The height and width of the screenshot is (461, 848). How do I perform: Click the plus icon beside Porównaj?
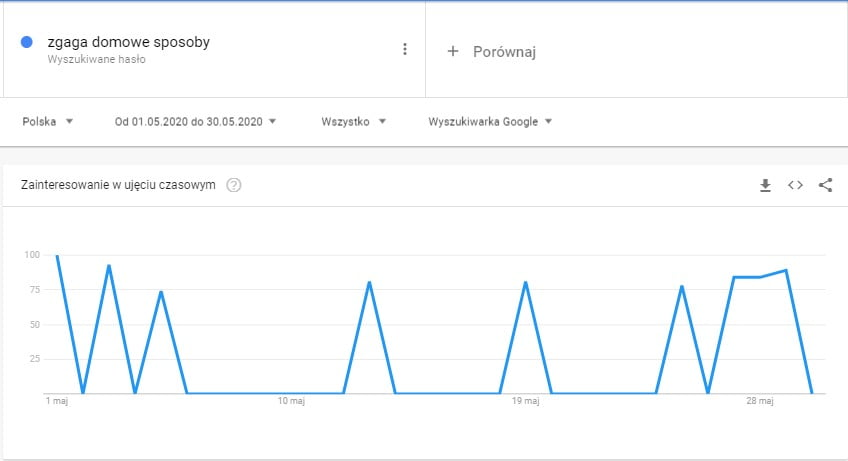click(x=453, y=51)
